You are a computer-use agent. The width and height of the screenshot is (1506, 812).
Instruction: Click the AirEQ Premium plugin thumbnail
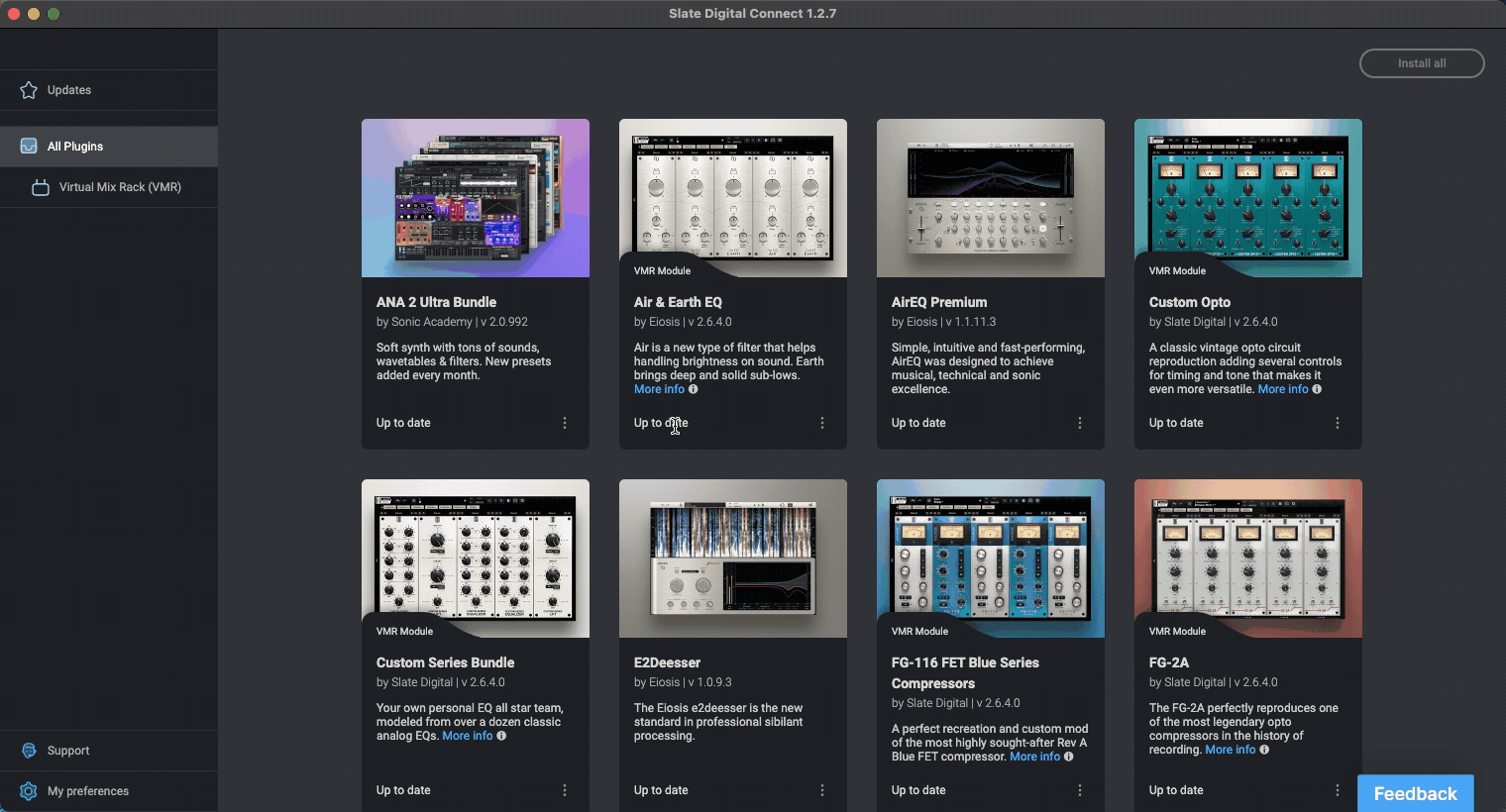[990, 198]
